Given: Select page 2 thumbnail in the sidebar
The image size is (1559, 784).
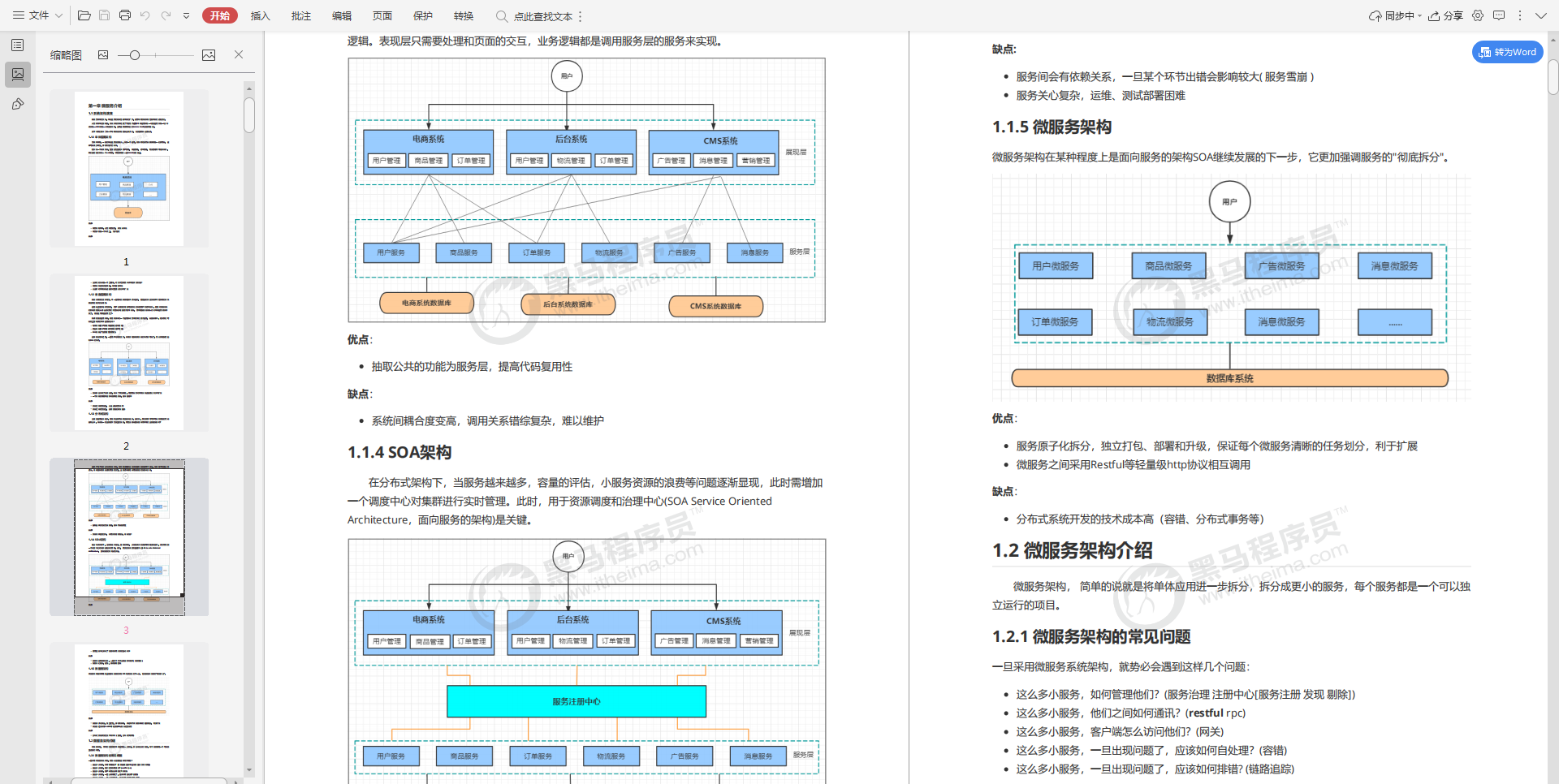Looking at the screenshot, I should coord(128,352).
